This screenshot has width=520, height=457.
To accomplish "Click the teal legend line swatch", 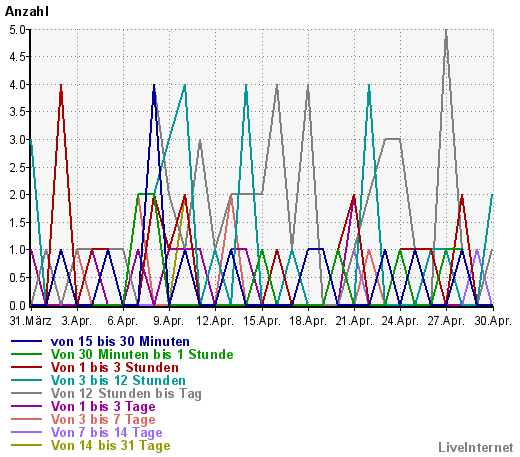I will [x=27, y=380].
